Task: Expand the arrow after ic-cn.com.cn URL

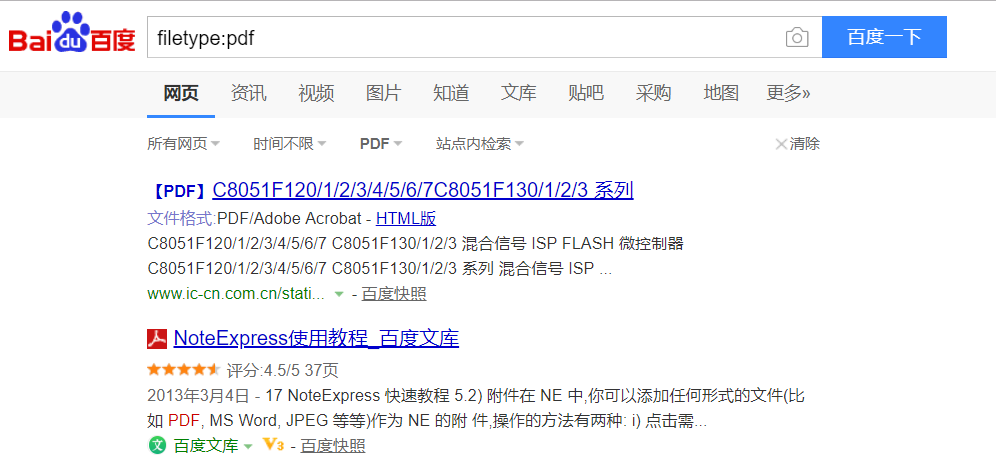Action: coord(339,294)
